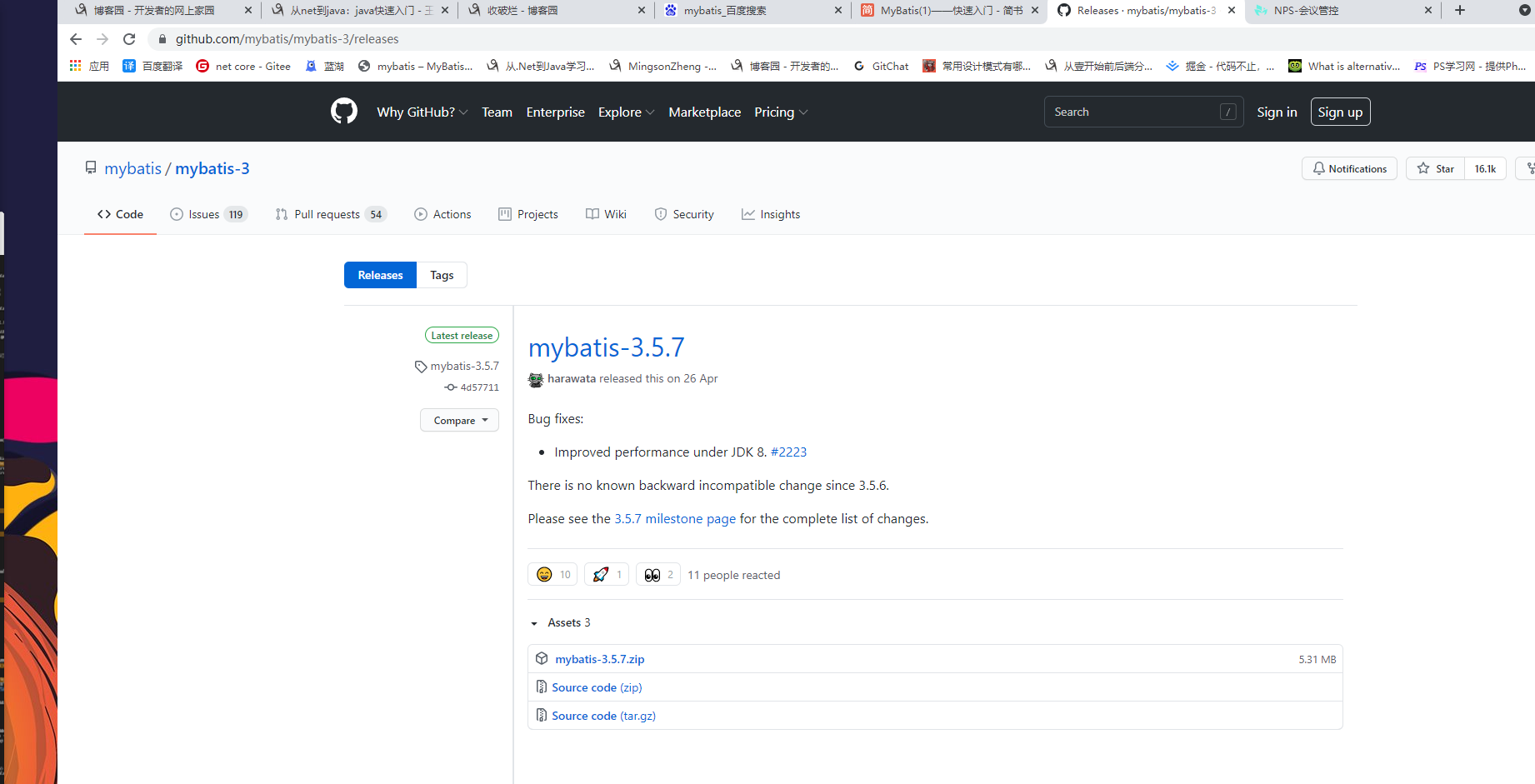
Task: Click the GitHub Octocat logo
Action: [x=344, y=112]
